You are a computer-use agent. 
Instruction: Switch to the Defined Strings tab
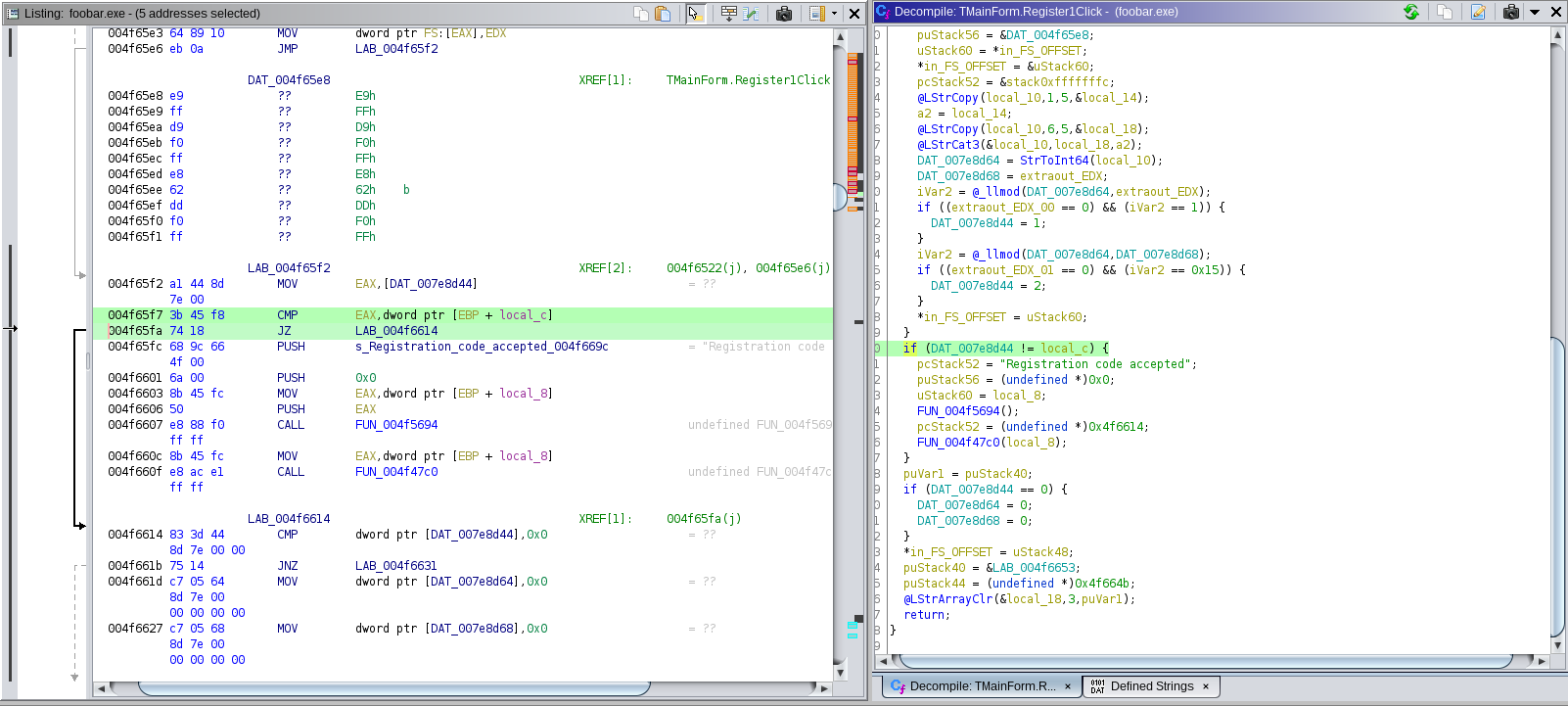(1152, 686)
